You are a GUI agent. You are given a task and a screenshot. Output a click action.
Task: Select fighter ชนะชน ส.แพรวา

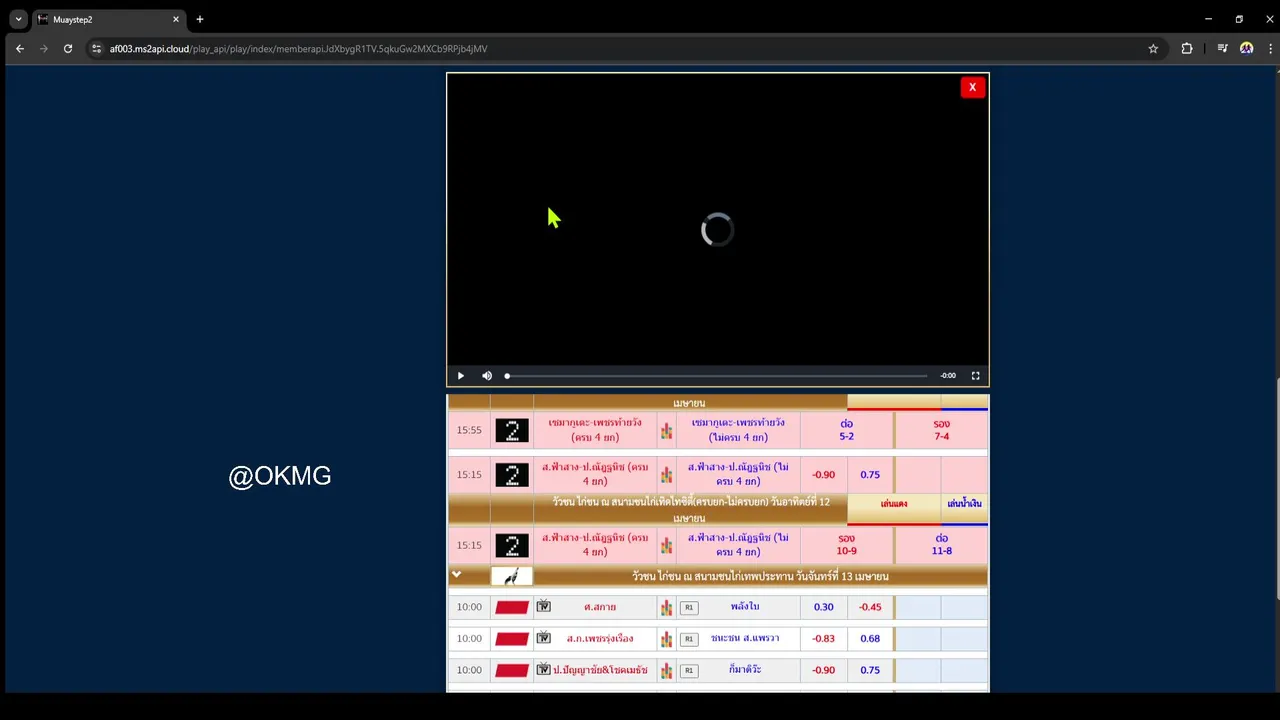pyautogui.click(x=745, y=639)
